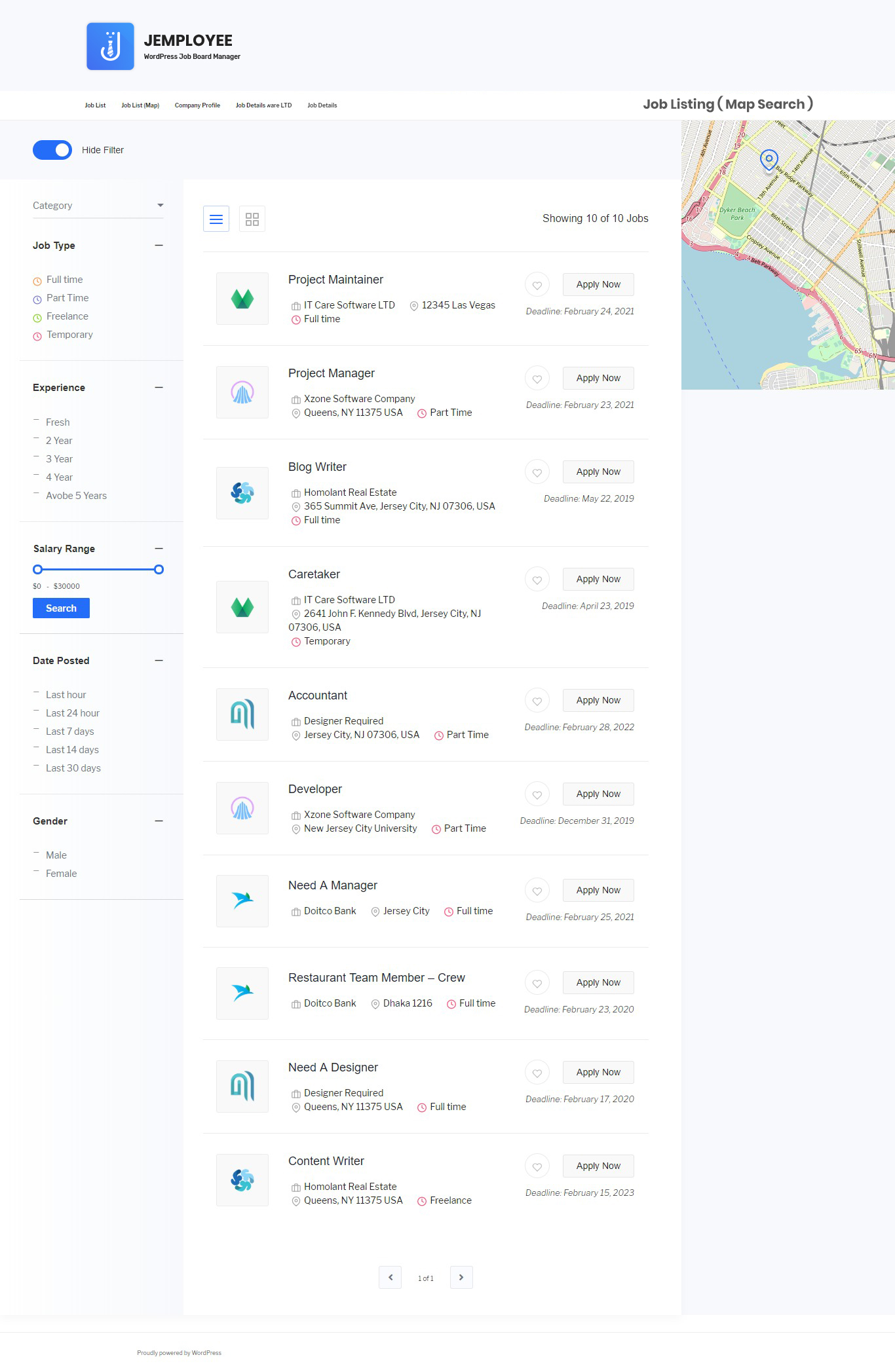Open Job Details ware LTD menu item
The image size is (895, 1372).
click(263, 105)
